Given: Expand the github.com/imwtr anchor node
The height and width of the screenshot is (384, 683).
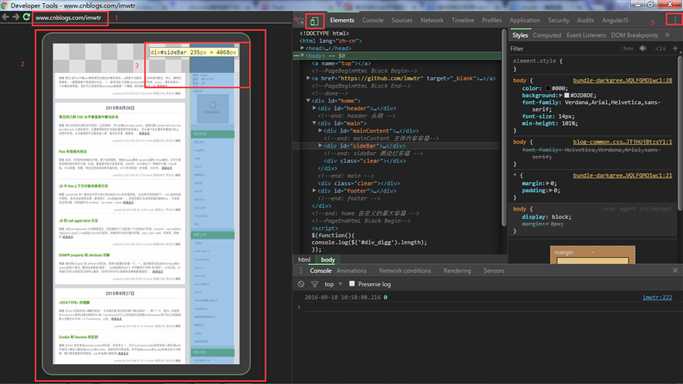Looking at the screenshot, I should tap(309, 78).
